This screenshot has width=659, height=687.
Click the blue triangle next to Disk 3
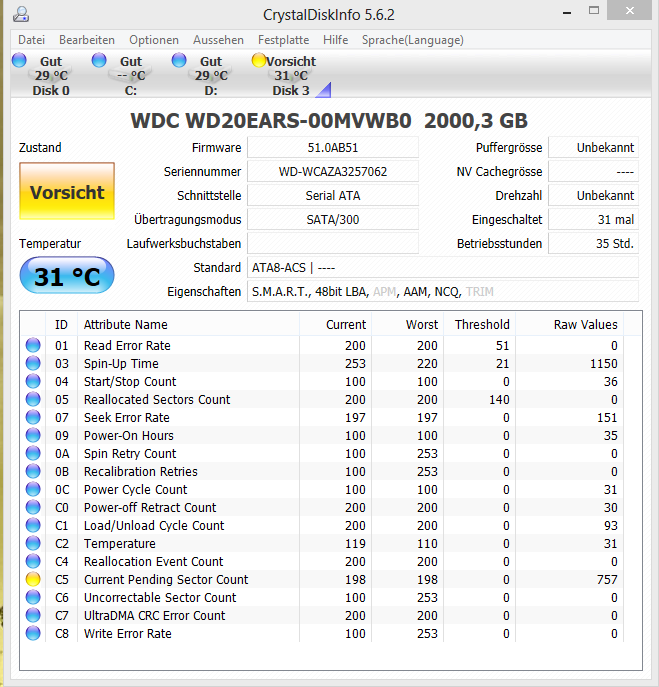click(x=323, y=90)
